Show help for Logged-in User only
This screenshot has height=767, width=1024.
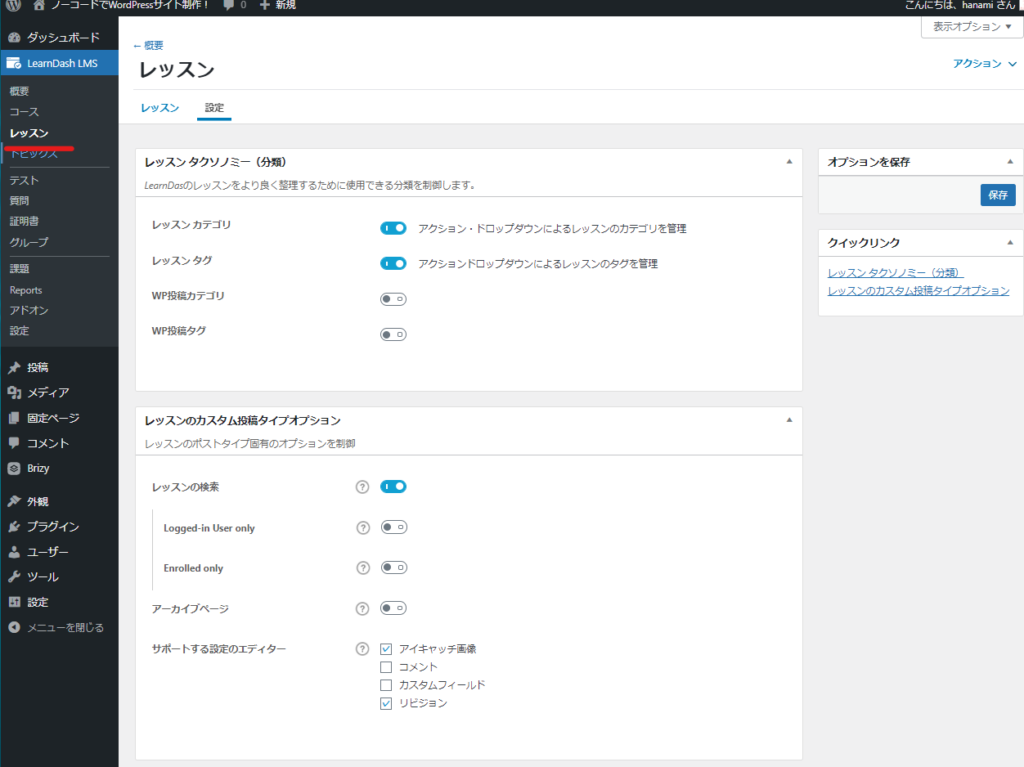[x=363, y=528]
